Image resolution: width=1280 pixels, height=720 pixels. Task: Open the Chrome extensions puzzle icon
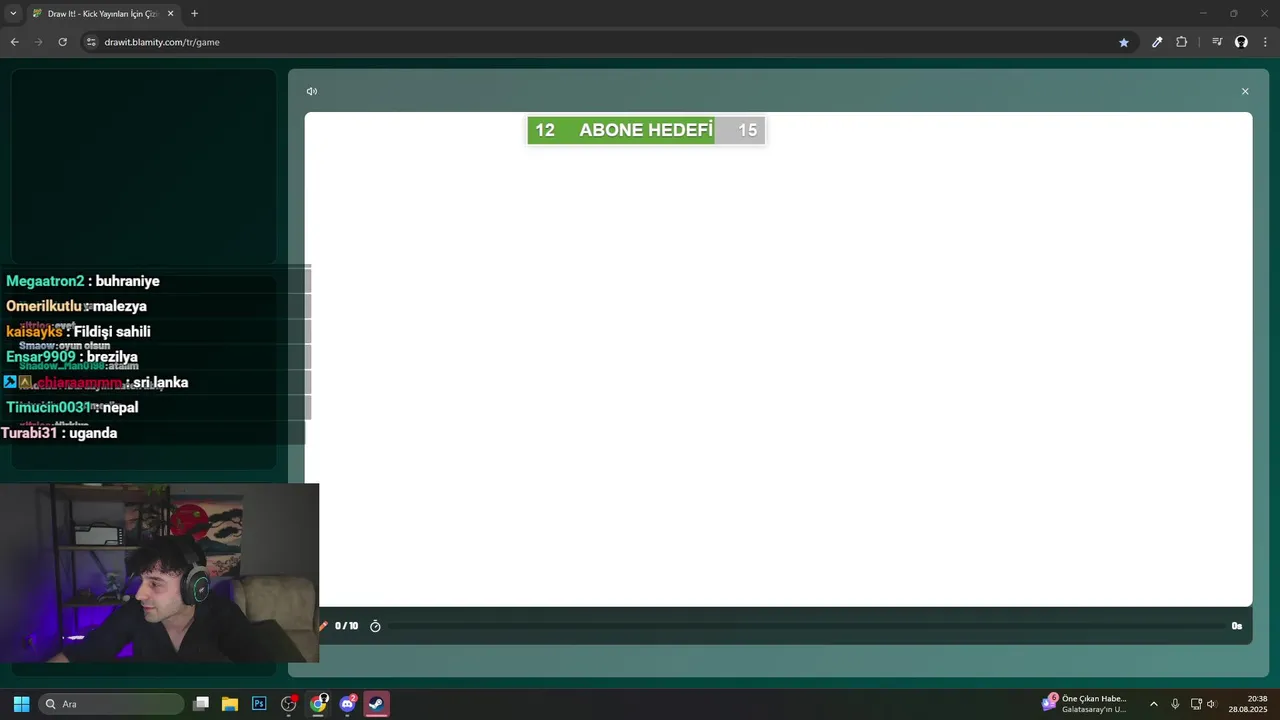pyautogui.click(x=1181, y=42)
